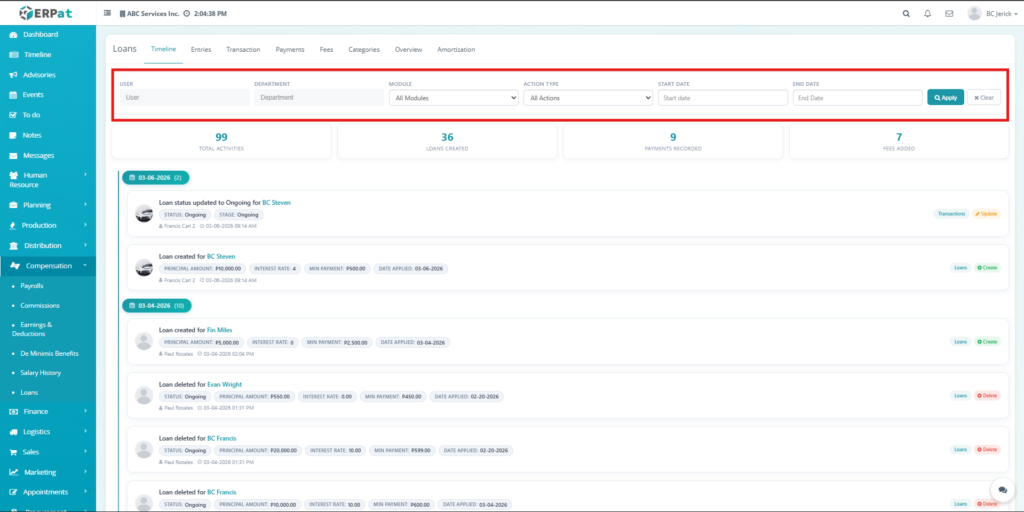This screenshot has height=512, width=1024.
Task: Switch to the Amortization tab
Action: (x=456, y=49)
